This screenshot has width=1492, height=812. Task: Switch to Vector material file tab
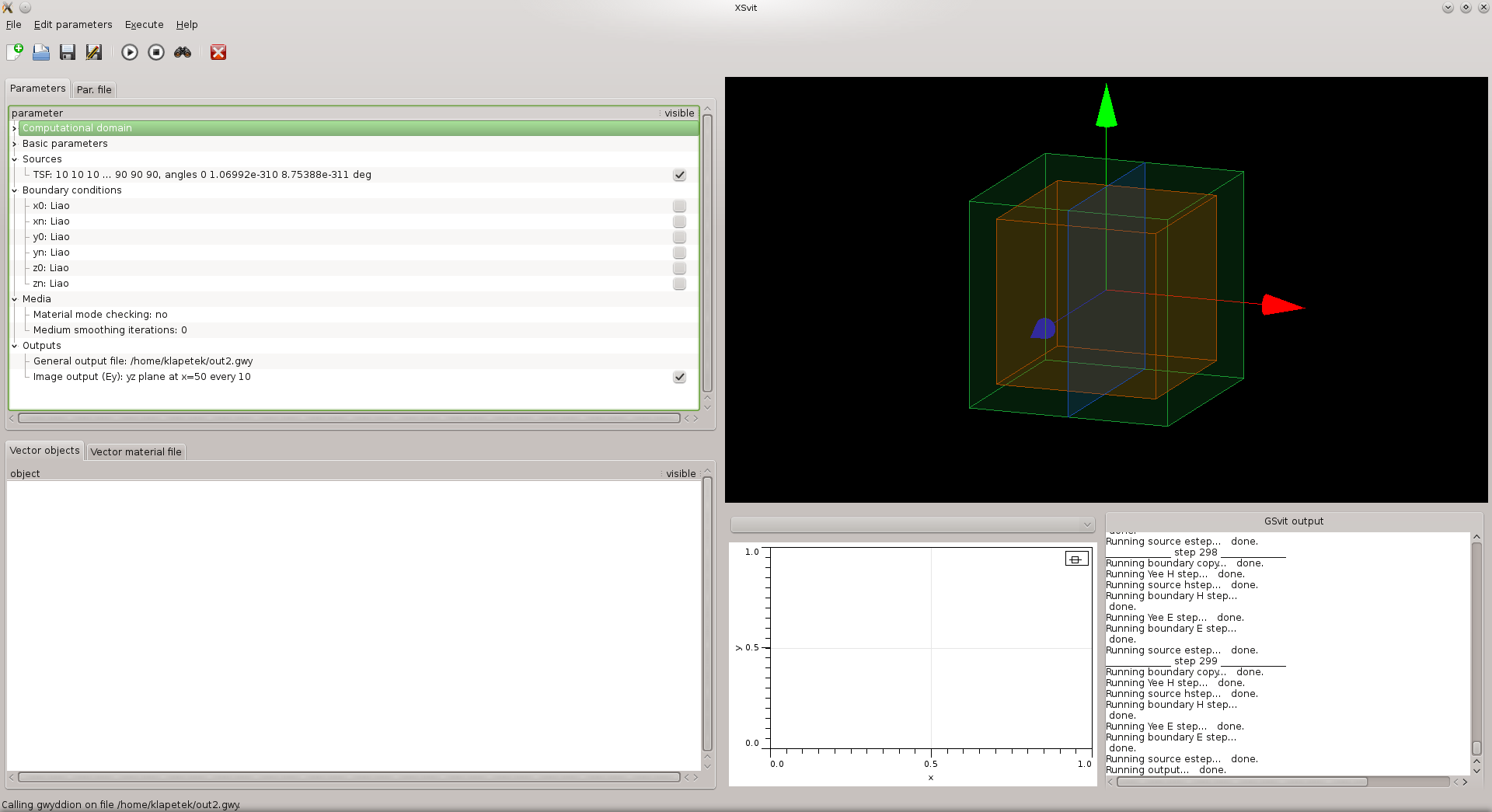pos(135,451)
